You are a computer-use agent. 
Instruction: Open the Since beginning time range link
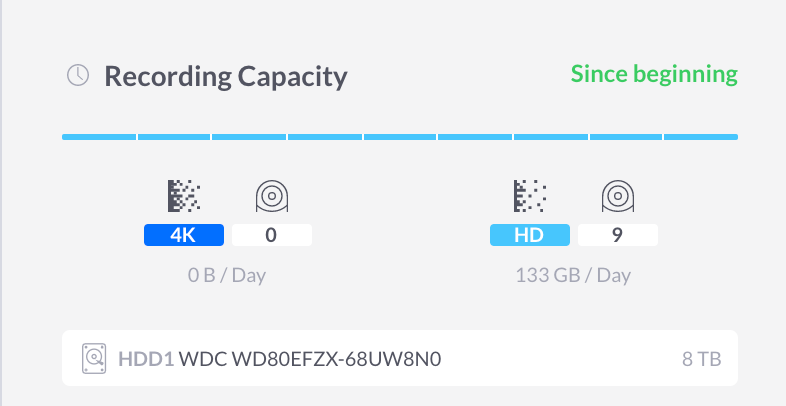[x=654, y=74]
